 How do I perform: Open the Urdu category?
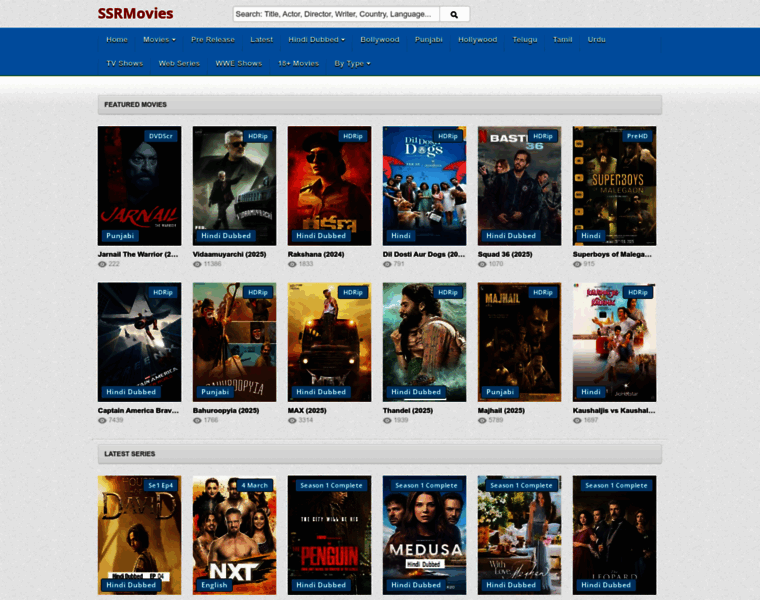597,40
